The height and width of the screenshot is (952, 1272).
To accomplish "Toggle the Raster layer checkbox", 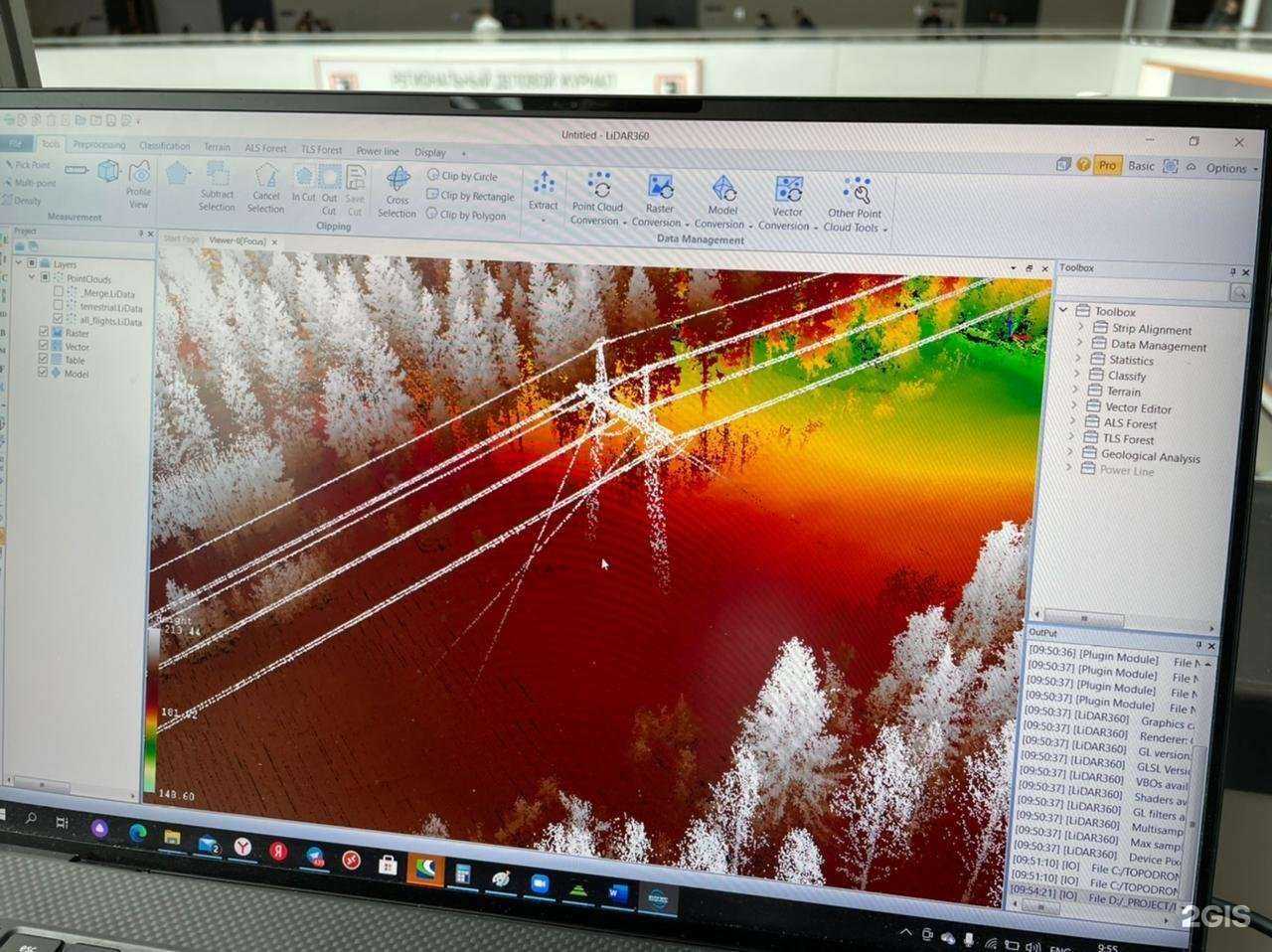I will [44, 333].
